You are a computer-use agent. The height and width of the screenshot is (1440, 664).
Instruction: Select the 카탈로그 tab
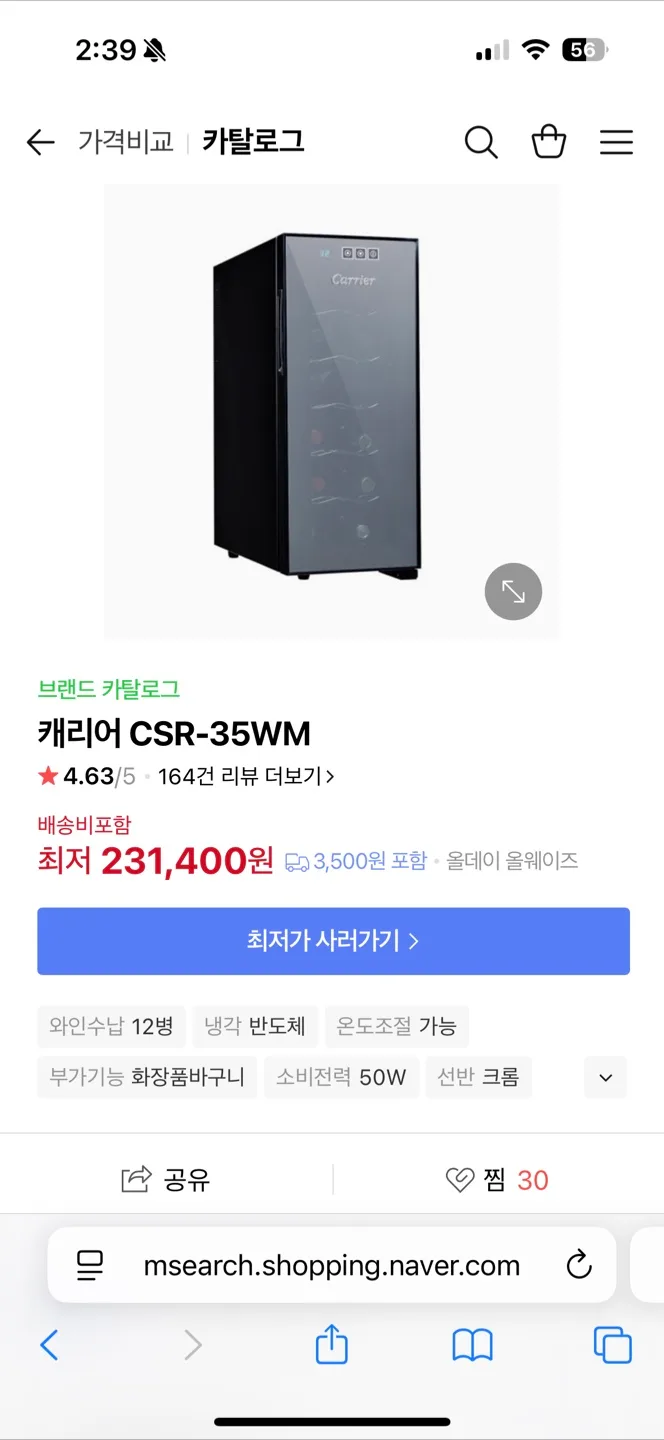[x=253, y=142]
